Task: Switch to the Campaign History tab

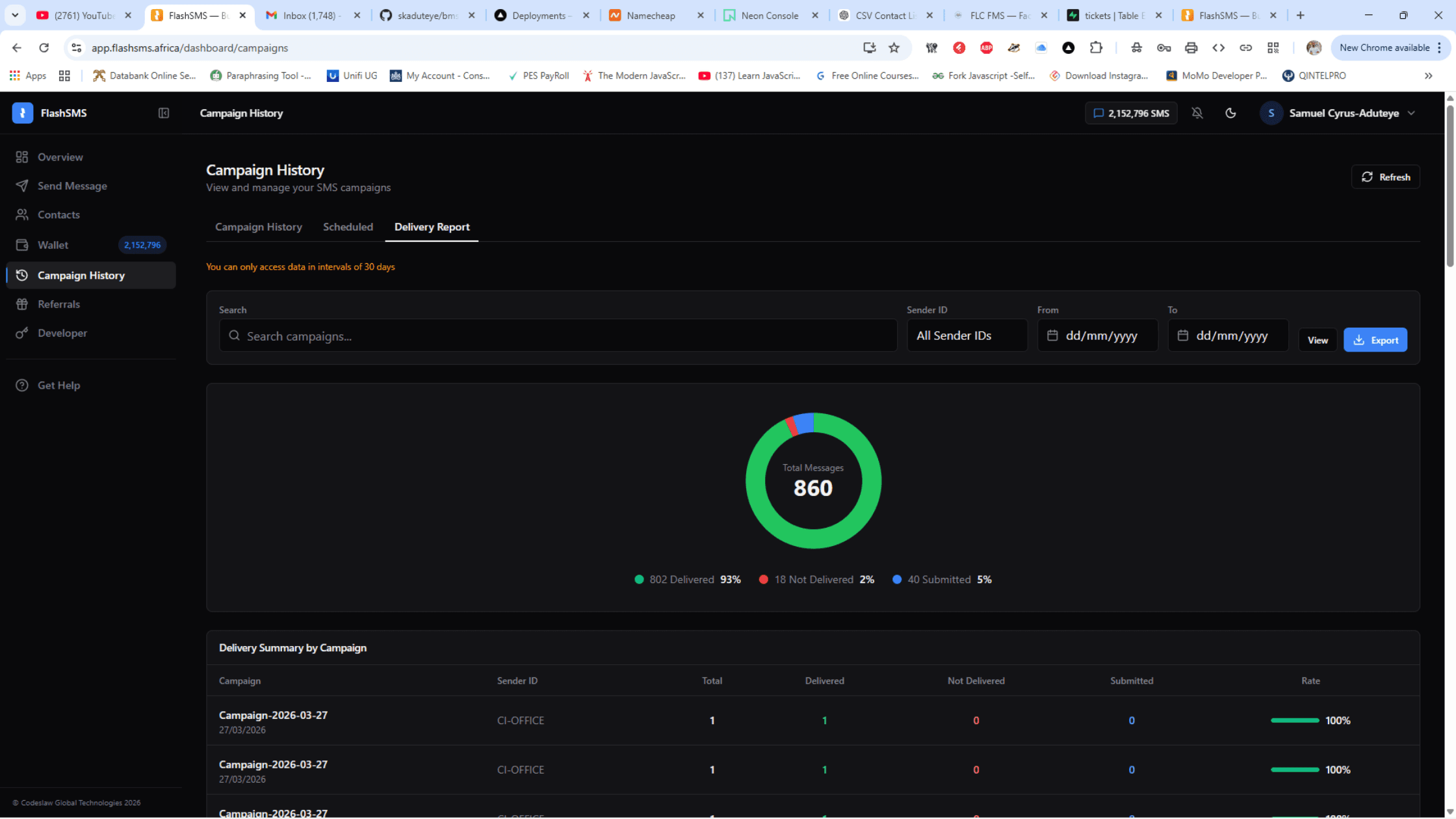Action: click(259, 227)
